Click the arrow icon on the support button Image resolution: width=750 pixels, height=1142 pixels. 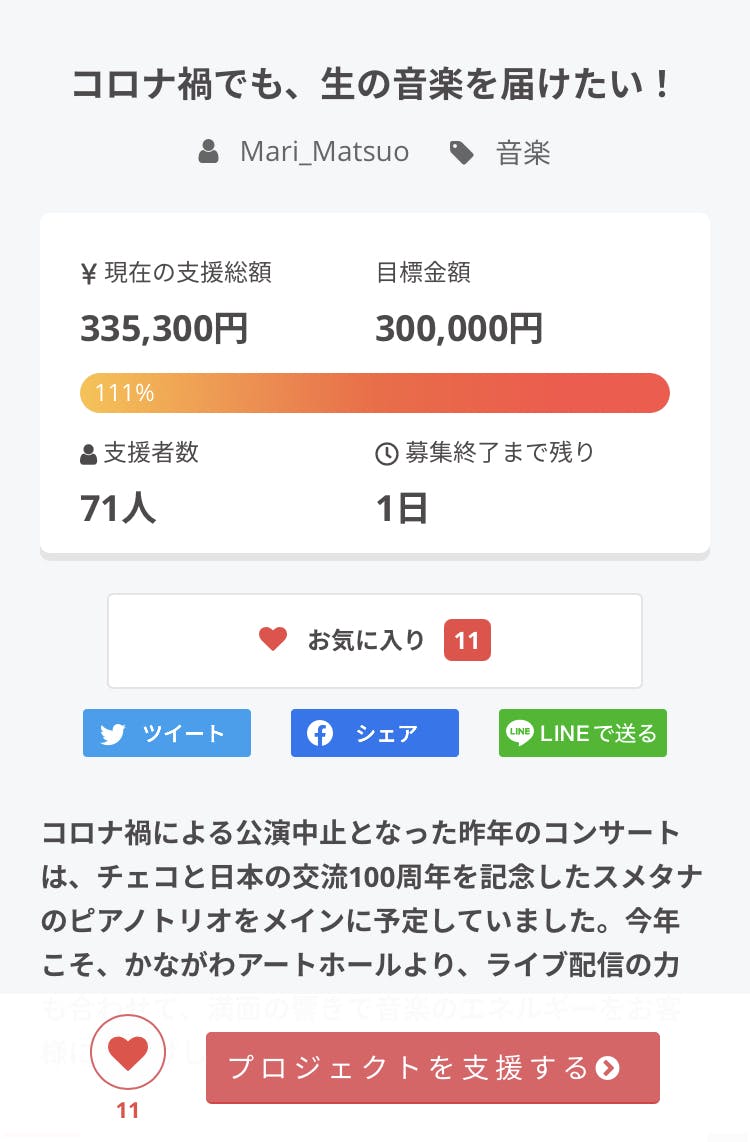tap(607, 1068)
